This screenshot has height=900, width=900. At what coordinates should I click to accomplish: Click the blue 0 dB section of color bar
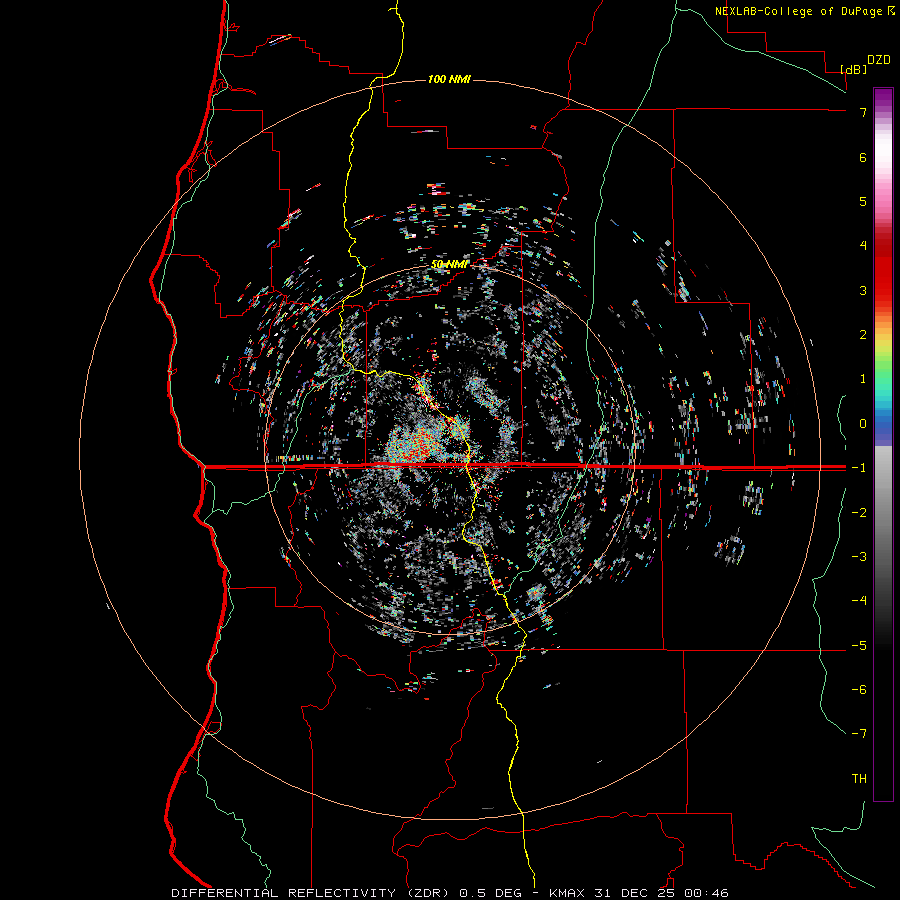click(883, 425)
